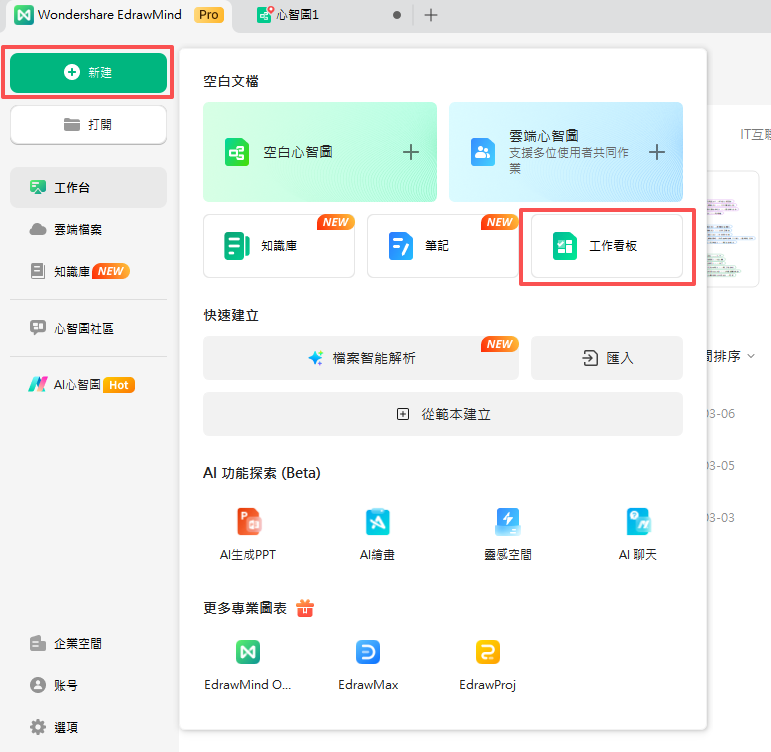Click the 工作看板 icon

[x=565, y=246]
